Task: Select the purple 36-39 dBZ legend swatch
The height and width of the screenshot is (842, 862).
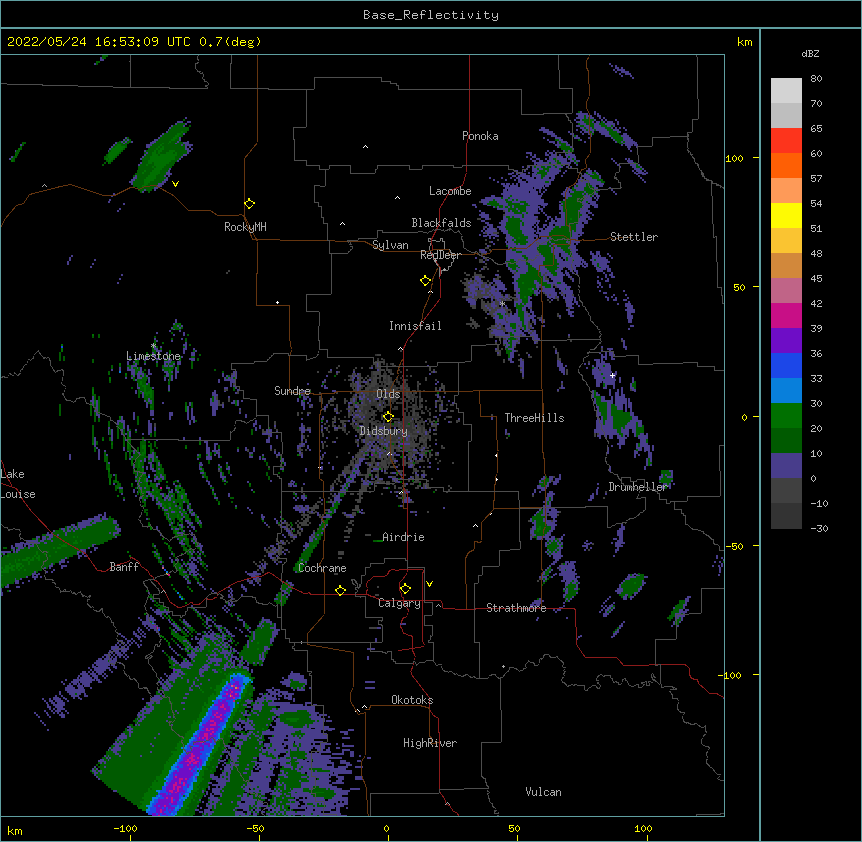Action: click(x=786, y=341)
